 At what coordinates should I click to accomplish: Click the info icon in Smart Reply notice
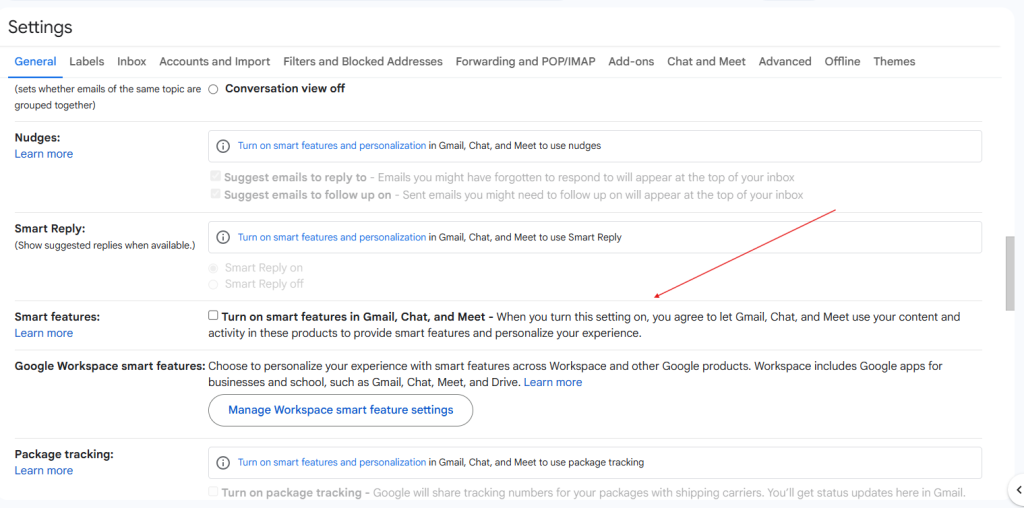coord(223,238)
